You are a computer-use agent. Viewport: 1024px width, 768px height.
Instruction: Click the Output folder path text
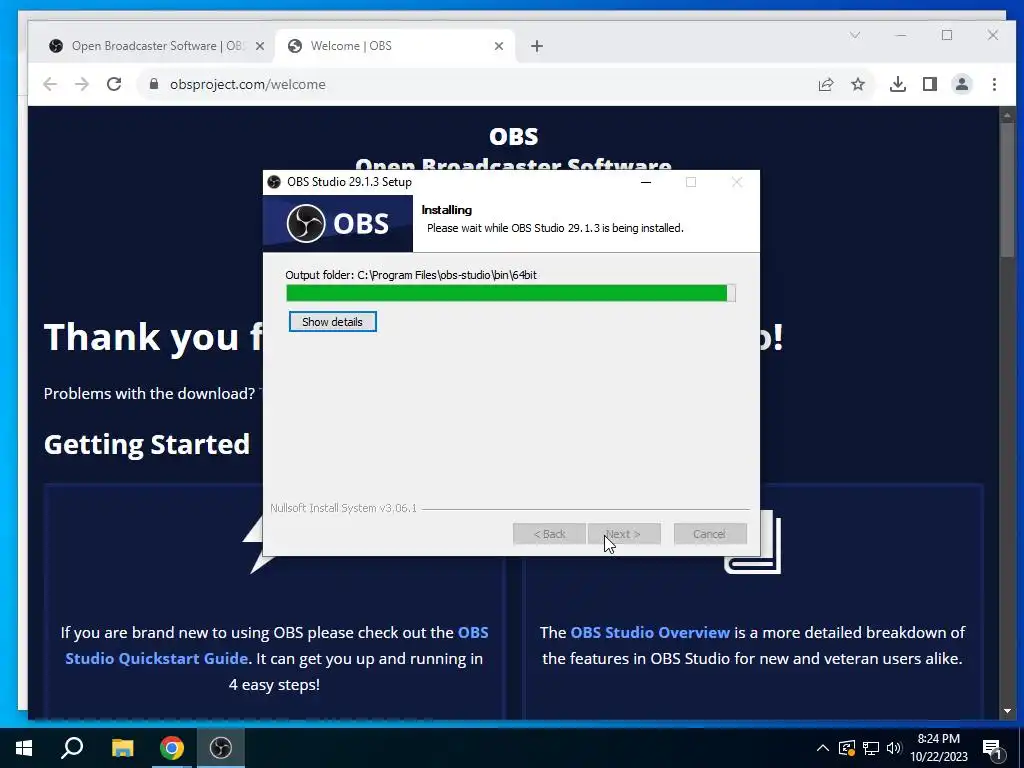pyautogui.click(x=411, y=275)
